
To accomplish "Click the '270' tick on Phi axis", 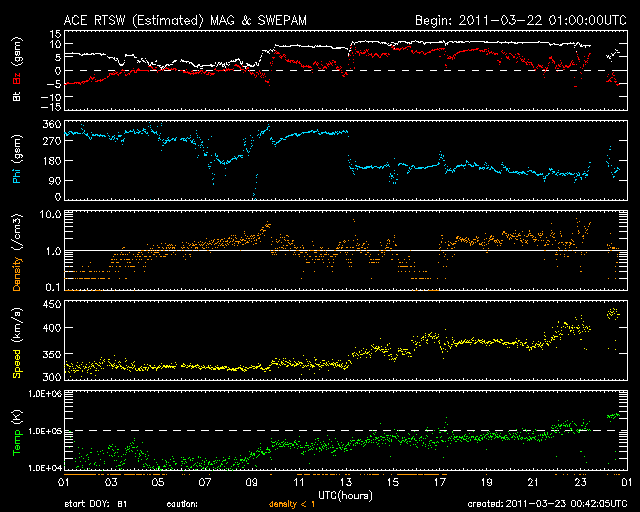I will (x=52, y=141).
